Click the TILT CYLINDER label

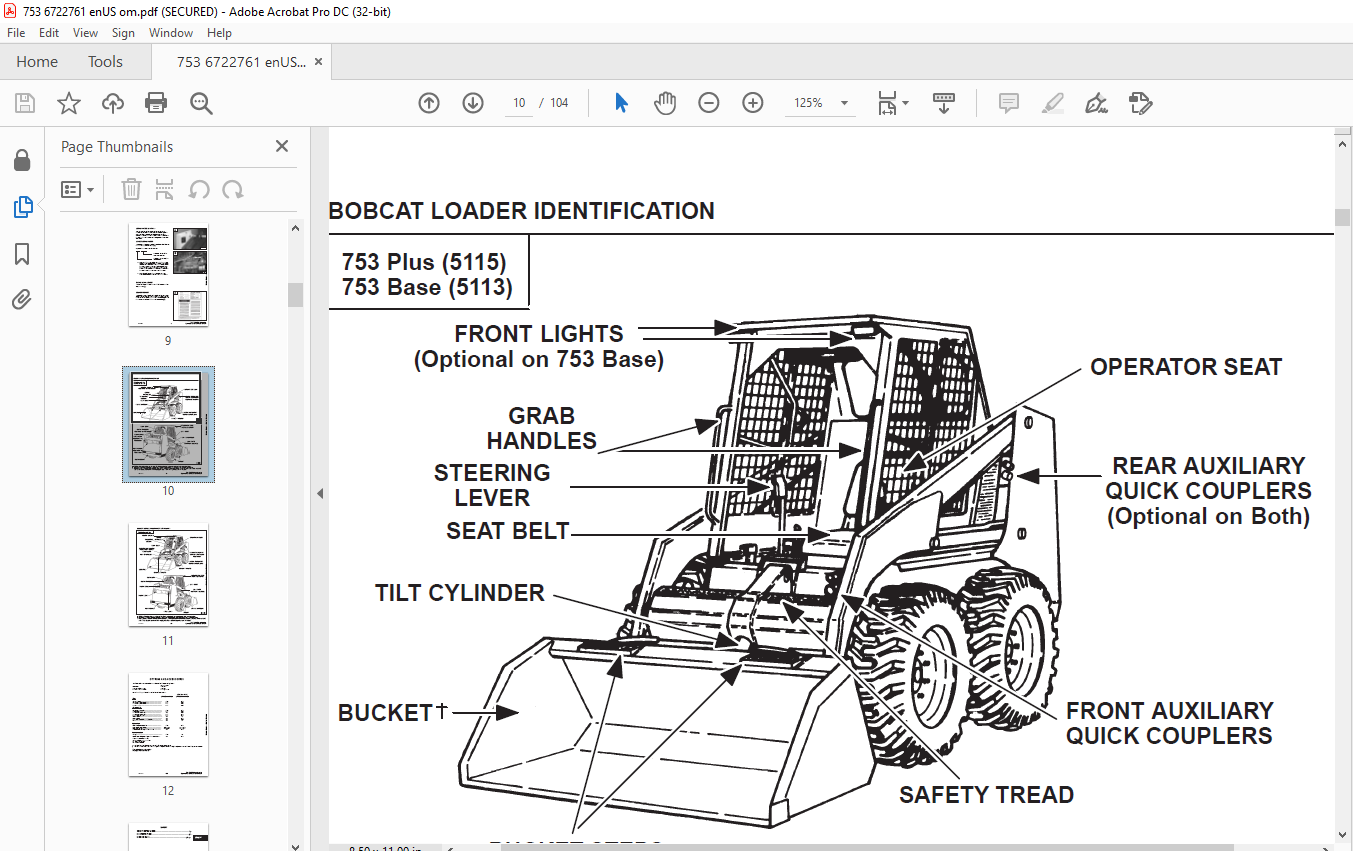pyautogui.click(x=460, y=593)
